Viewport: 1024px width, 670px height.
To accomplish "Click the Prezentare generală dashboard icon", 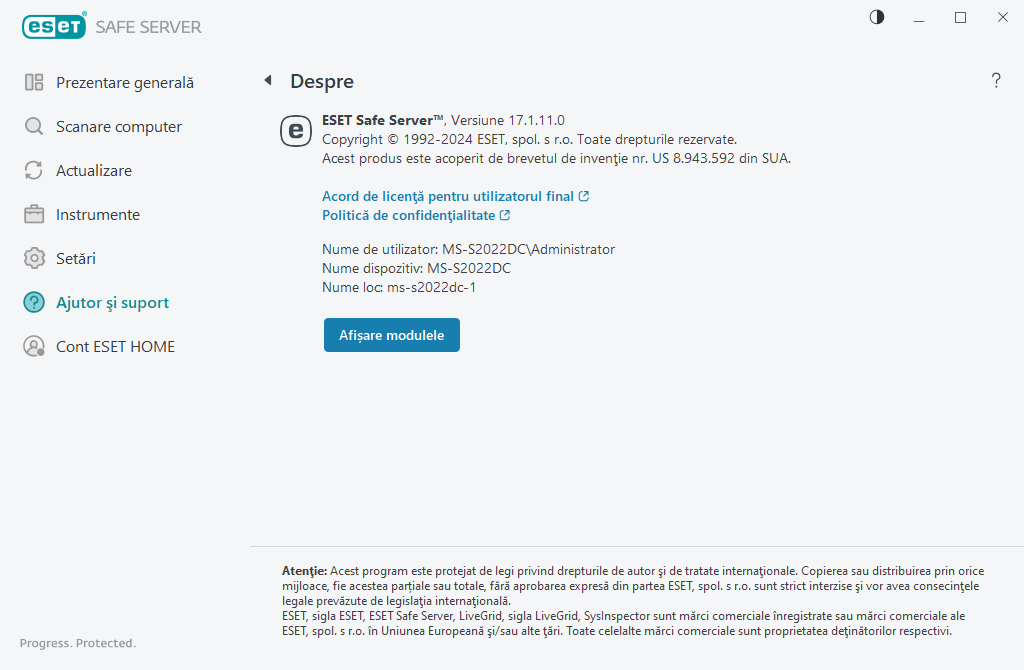I will click(x=34, y=82).
